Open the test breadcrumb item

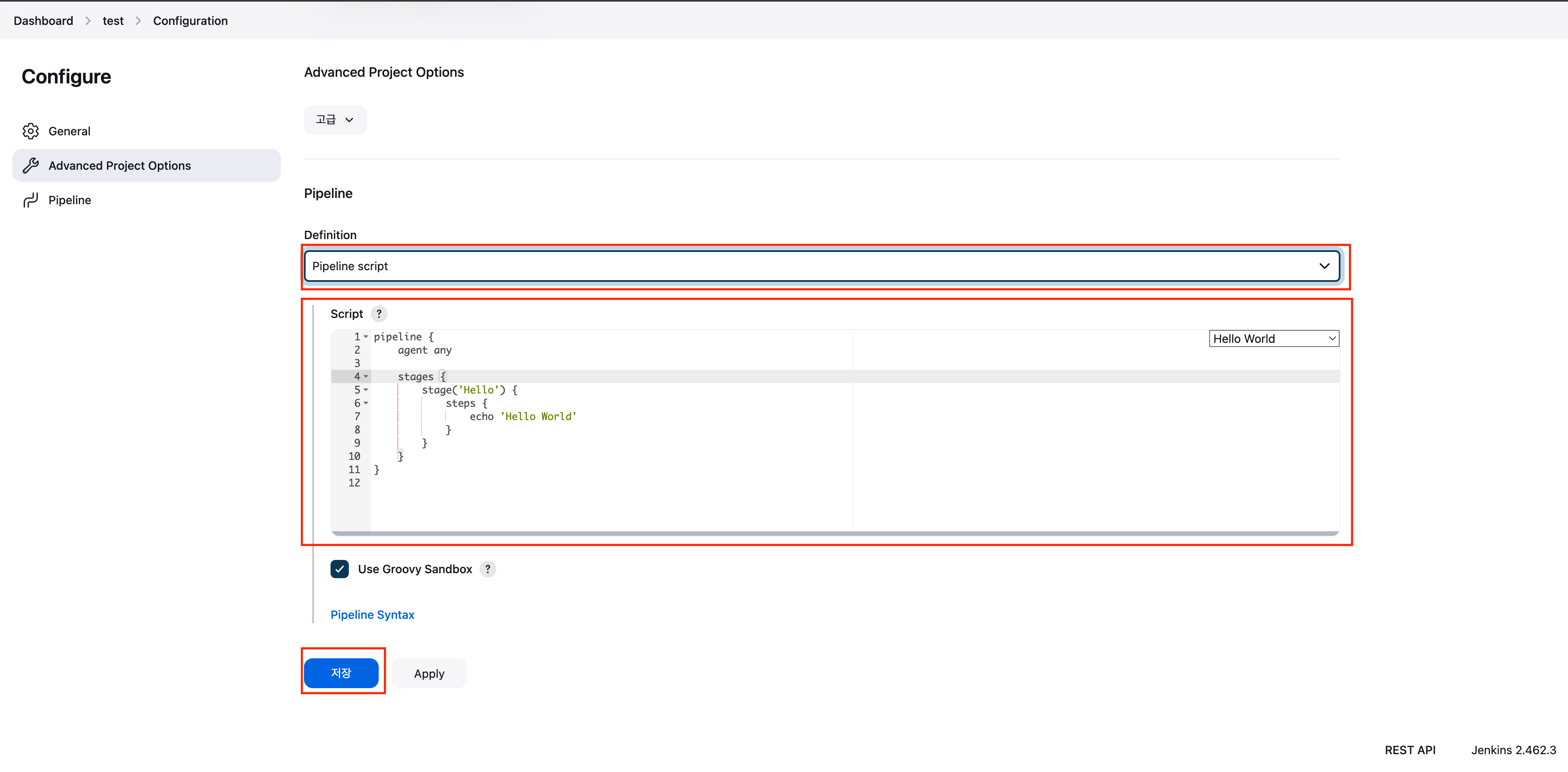click(113, 21)
